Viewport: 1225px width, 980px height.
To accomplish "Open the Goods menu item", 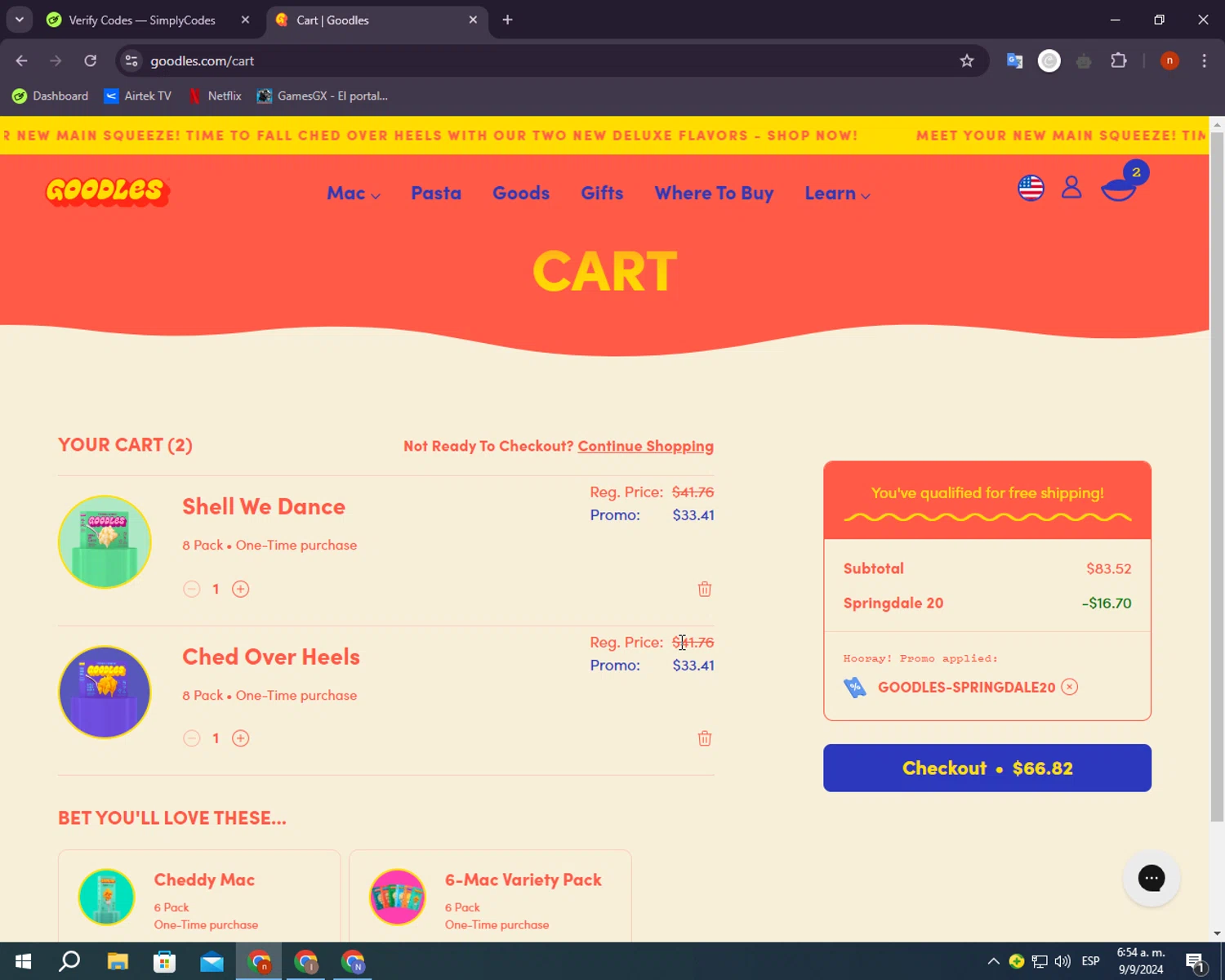I will (x=521, y=194).
